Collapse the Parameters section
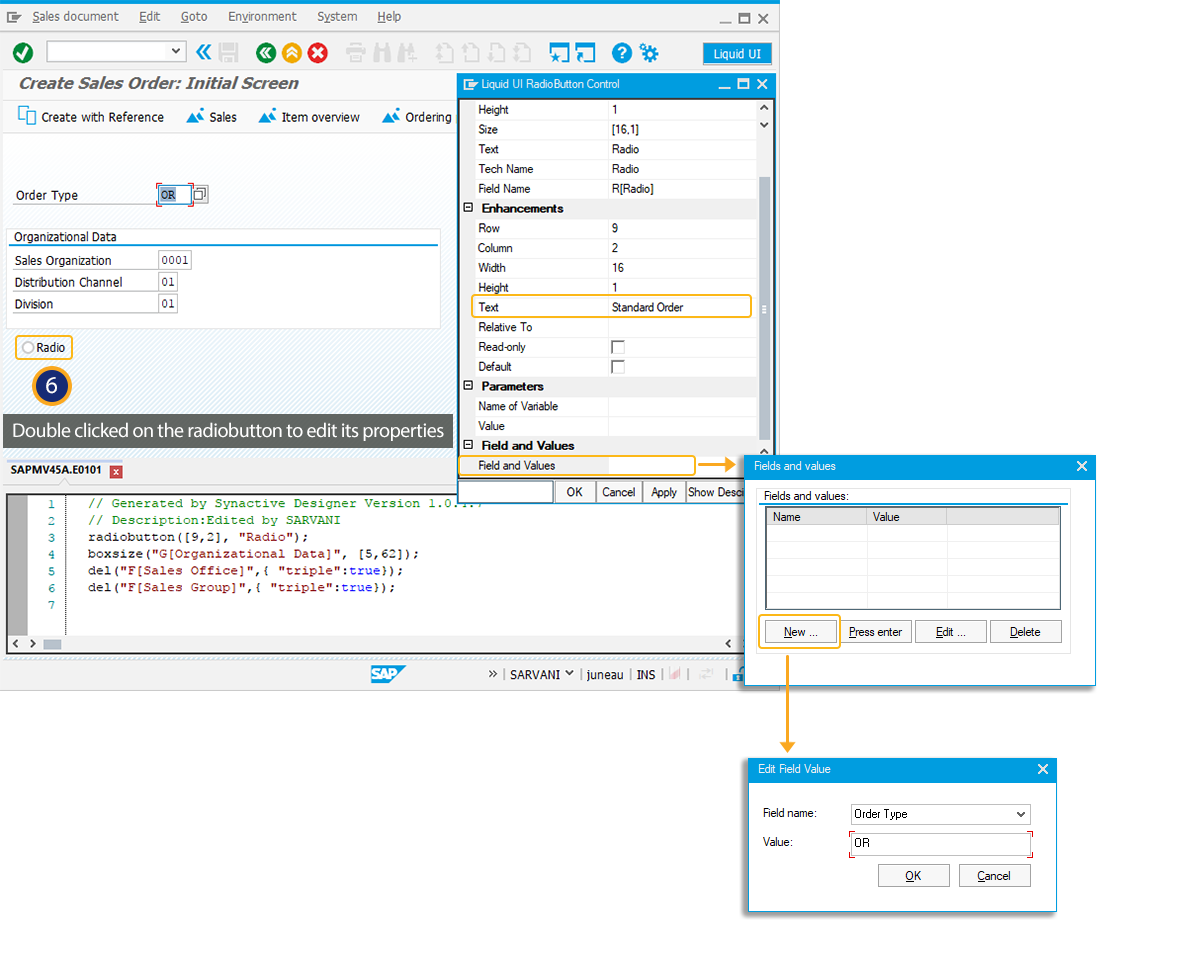The height and width of the screenshot is (966, 1200). click(x=467, y=386)
